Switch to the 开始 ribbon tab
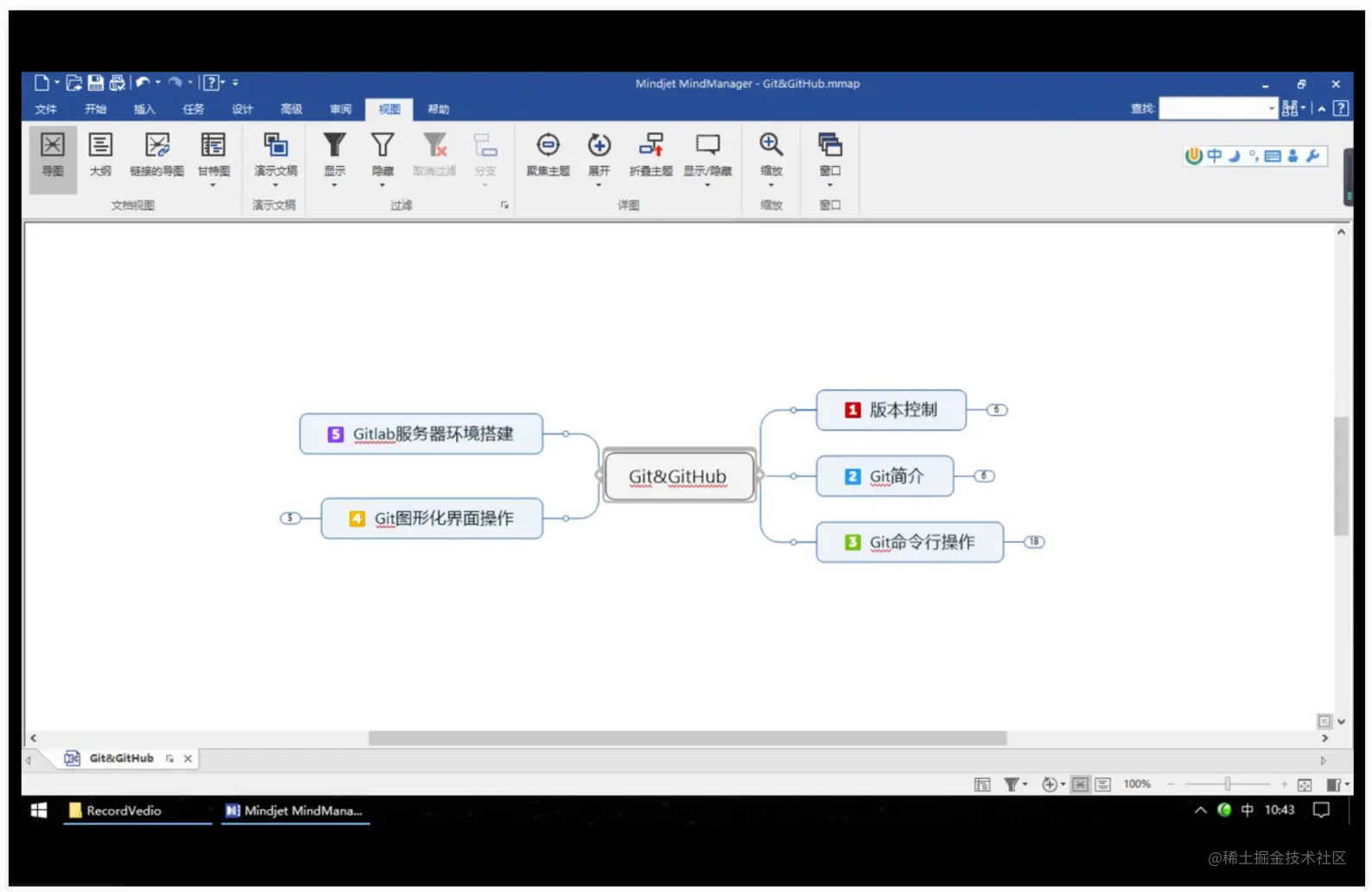Screen dimensions: 1372x892 point(95,109)
